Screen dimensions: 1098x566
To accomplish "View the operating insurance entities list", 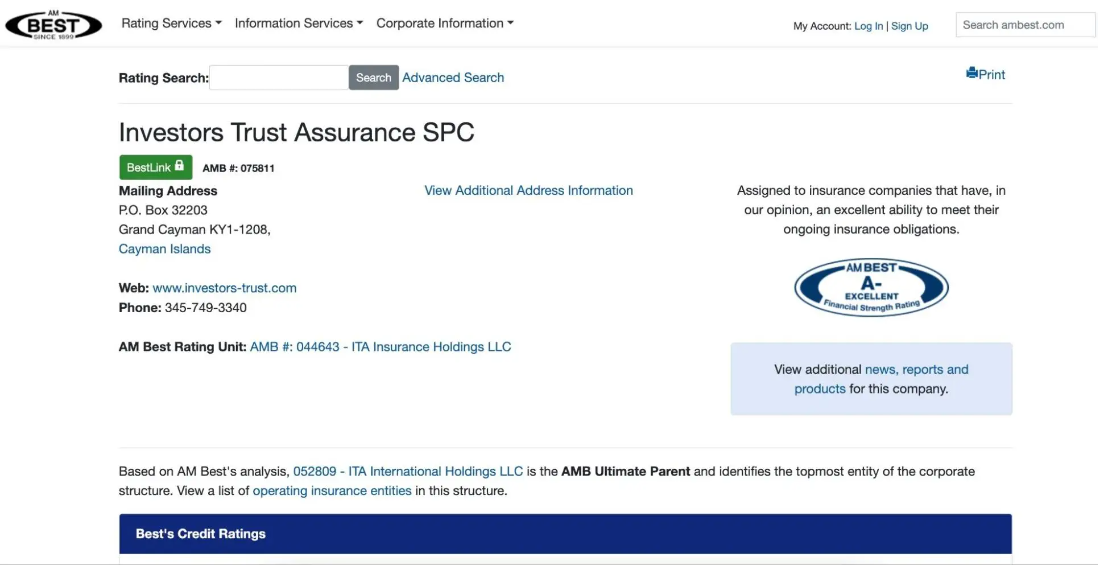I will click(331, 491).
